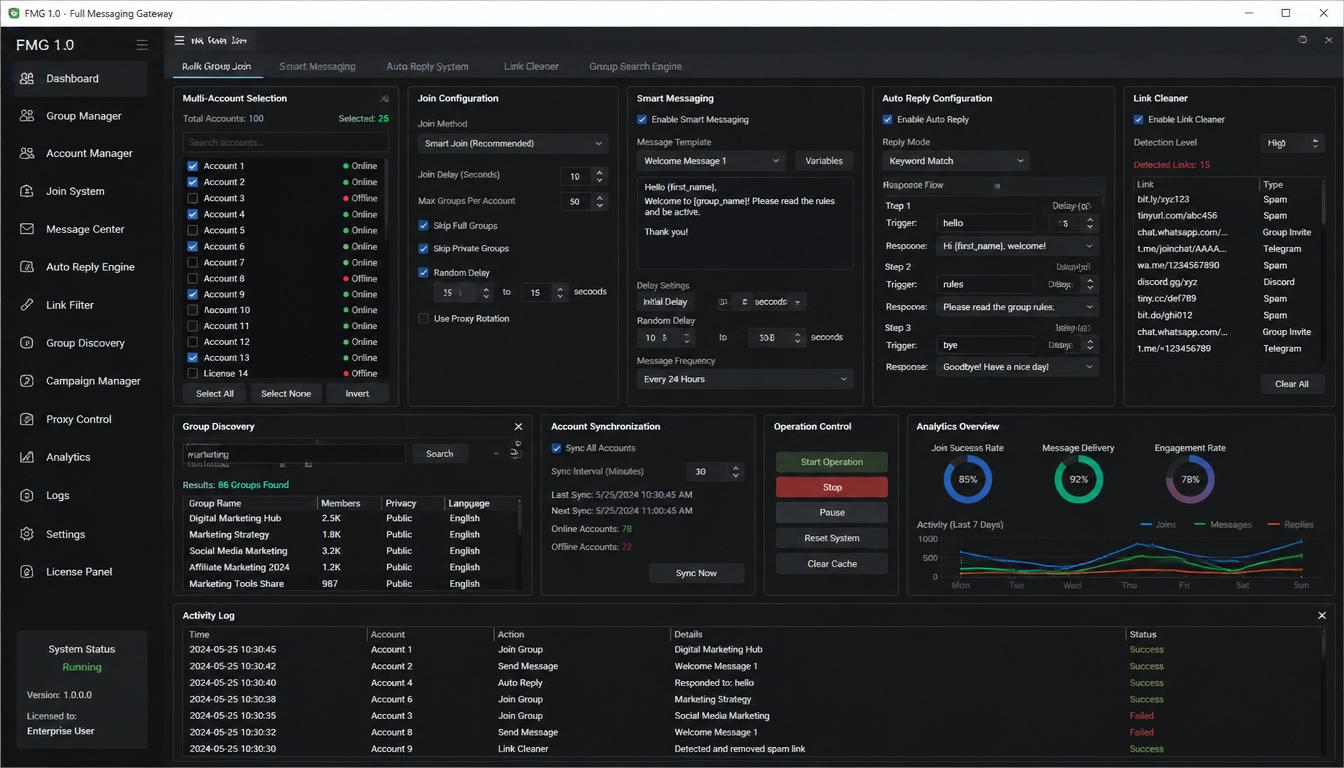Open the License Panel icon
Image resolution: width=1344 pixels, height=768 pixels.
27,572
